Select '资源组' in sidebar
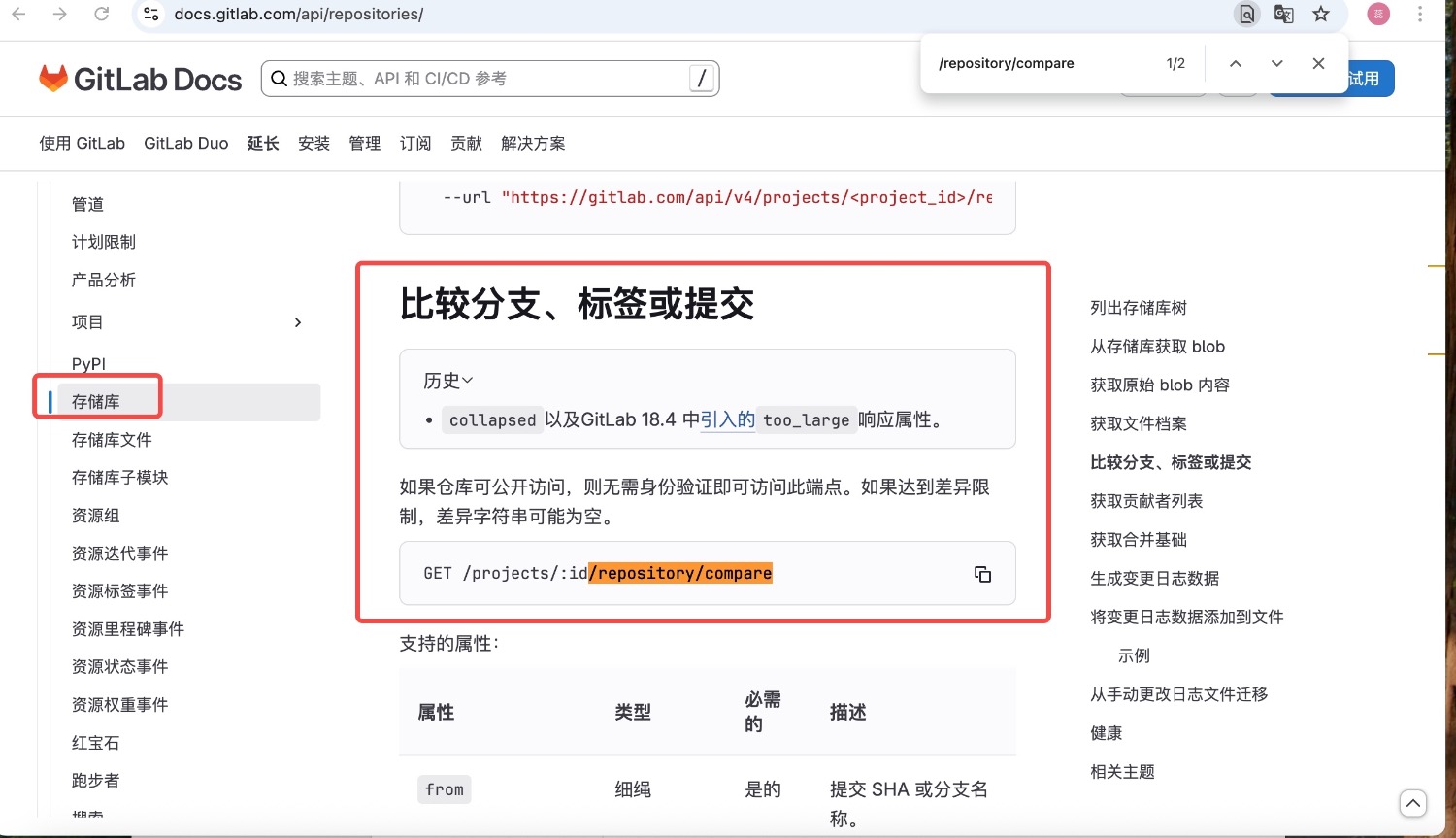The image size is (1456, 838). coord(96,516)
